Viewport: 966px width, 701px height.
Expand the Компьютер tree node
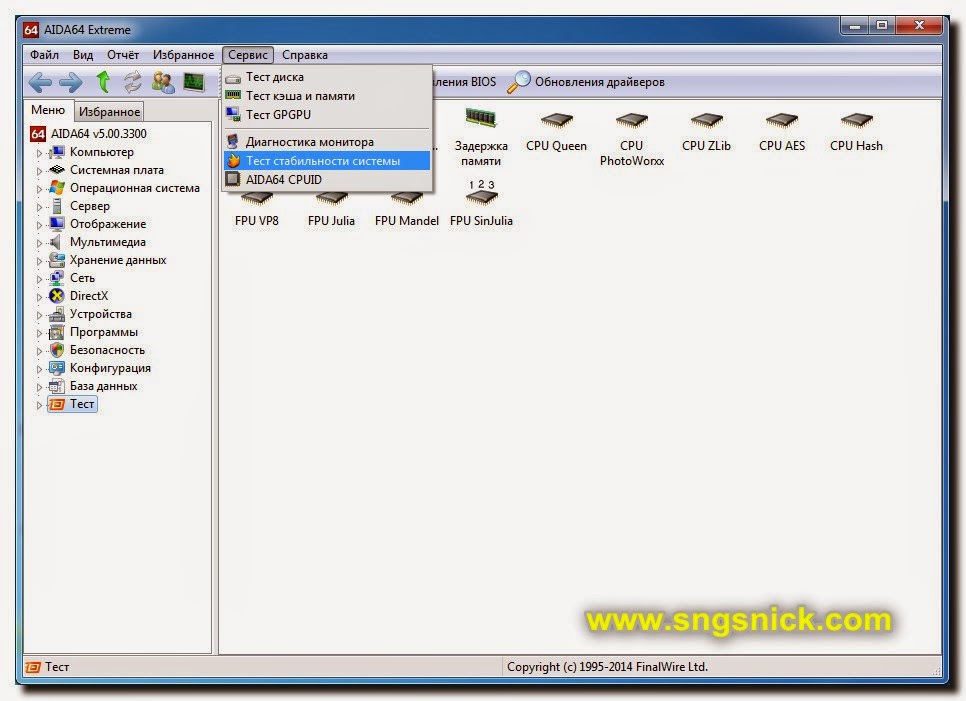coord(39,153)
